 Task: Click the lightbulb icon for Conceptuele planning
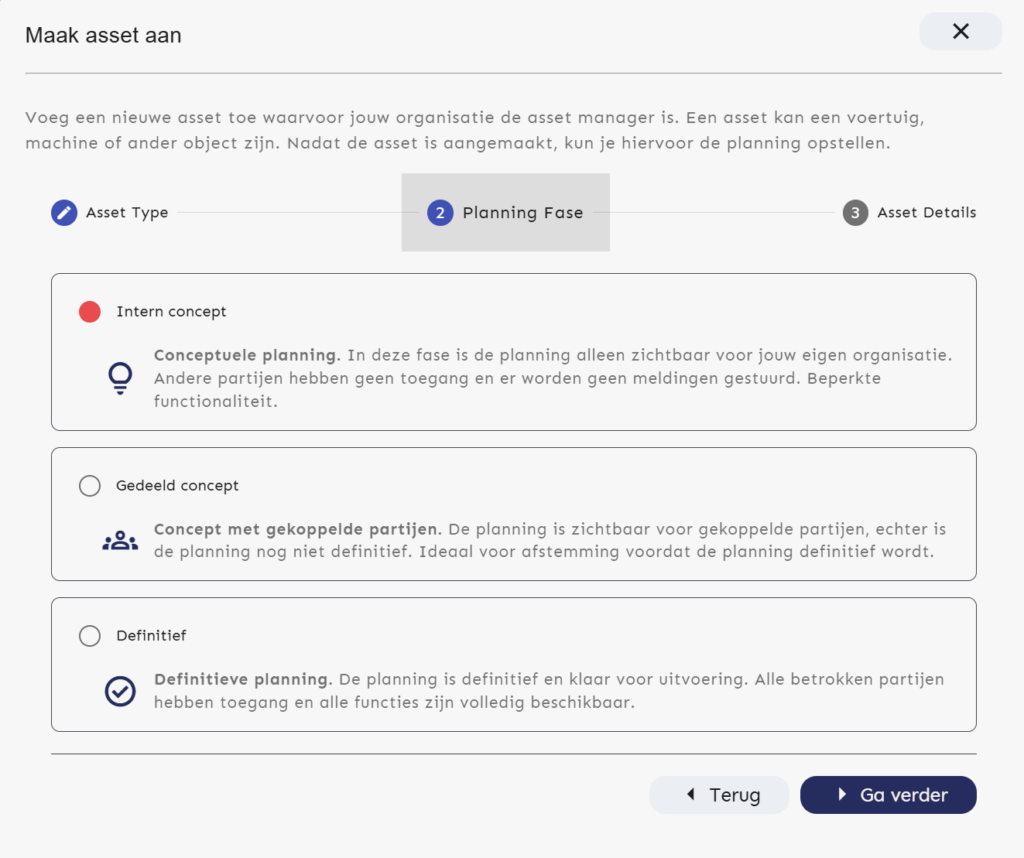click(x=120, y=378)
